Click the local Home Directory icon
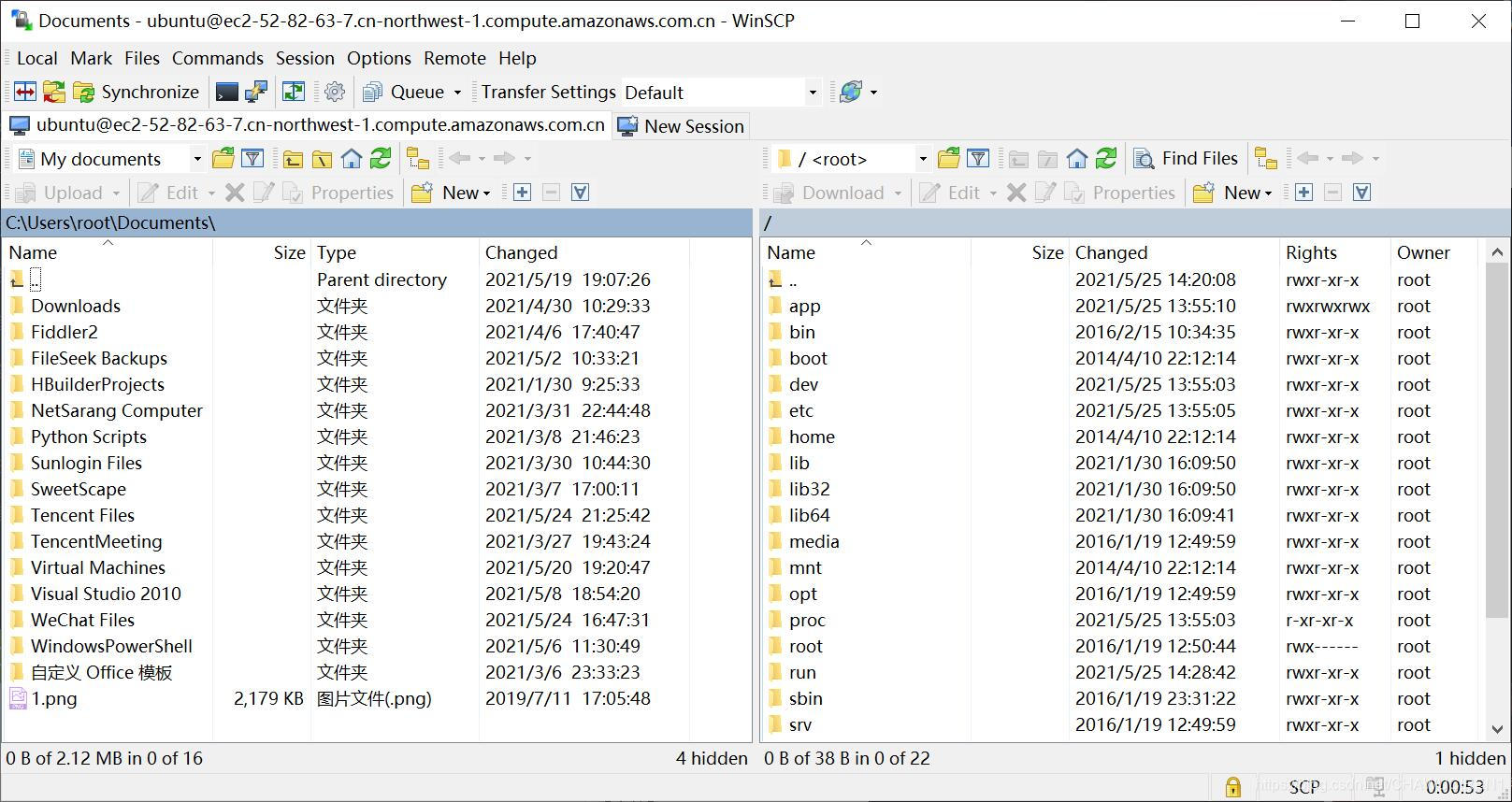 (352, 159)
